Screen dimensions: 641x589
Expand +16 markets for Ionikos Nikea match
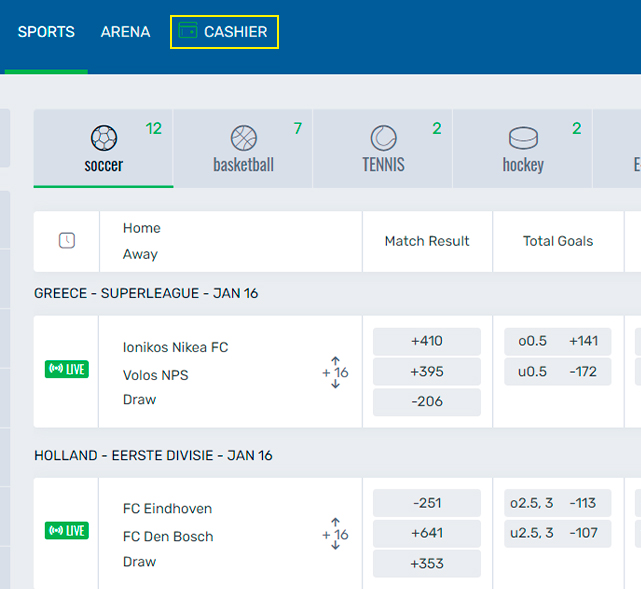(x=335, y=372)
